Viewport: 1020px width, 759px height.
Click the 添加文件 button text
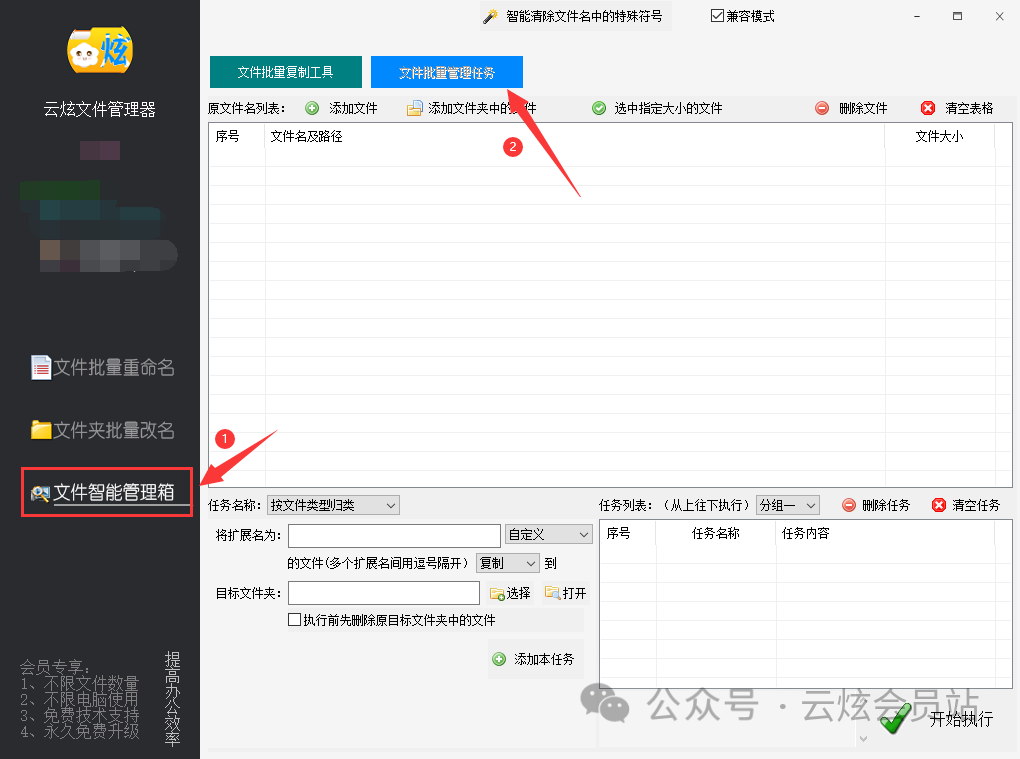click(353, 109)
